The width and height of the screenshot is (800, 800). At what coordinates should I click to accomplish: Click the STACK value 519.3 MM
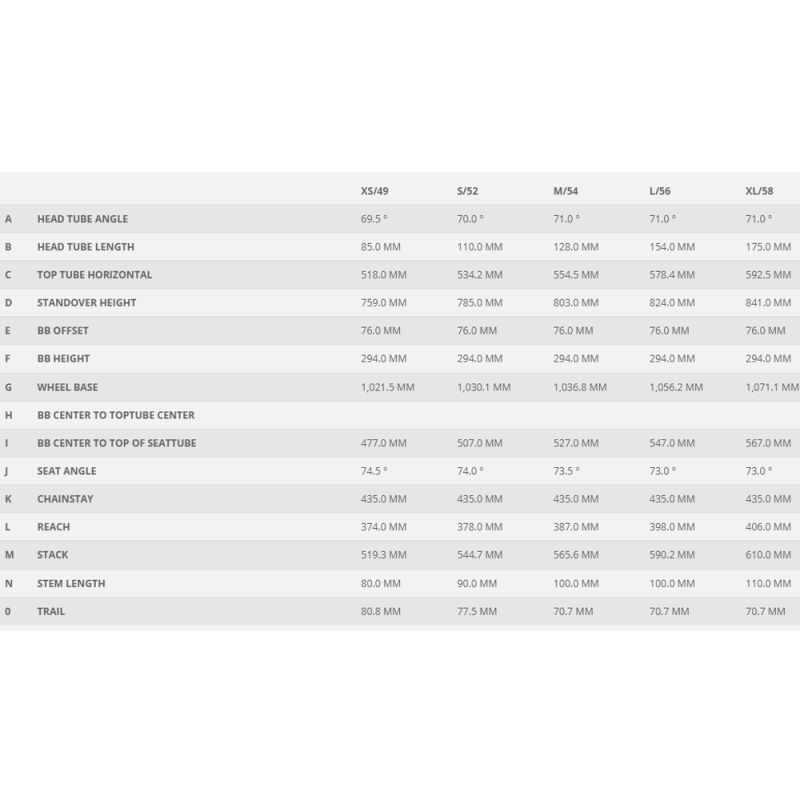click(383, 555)
